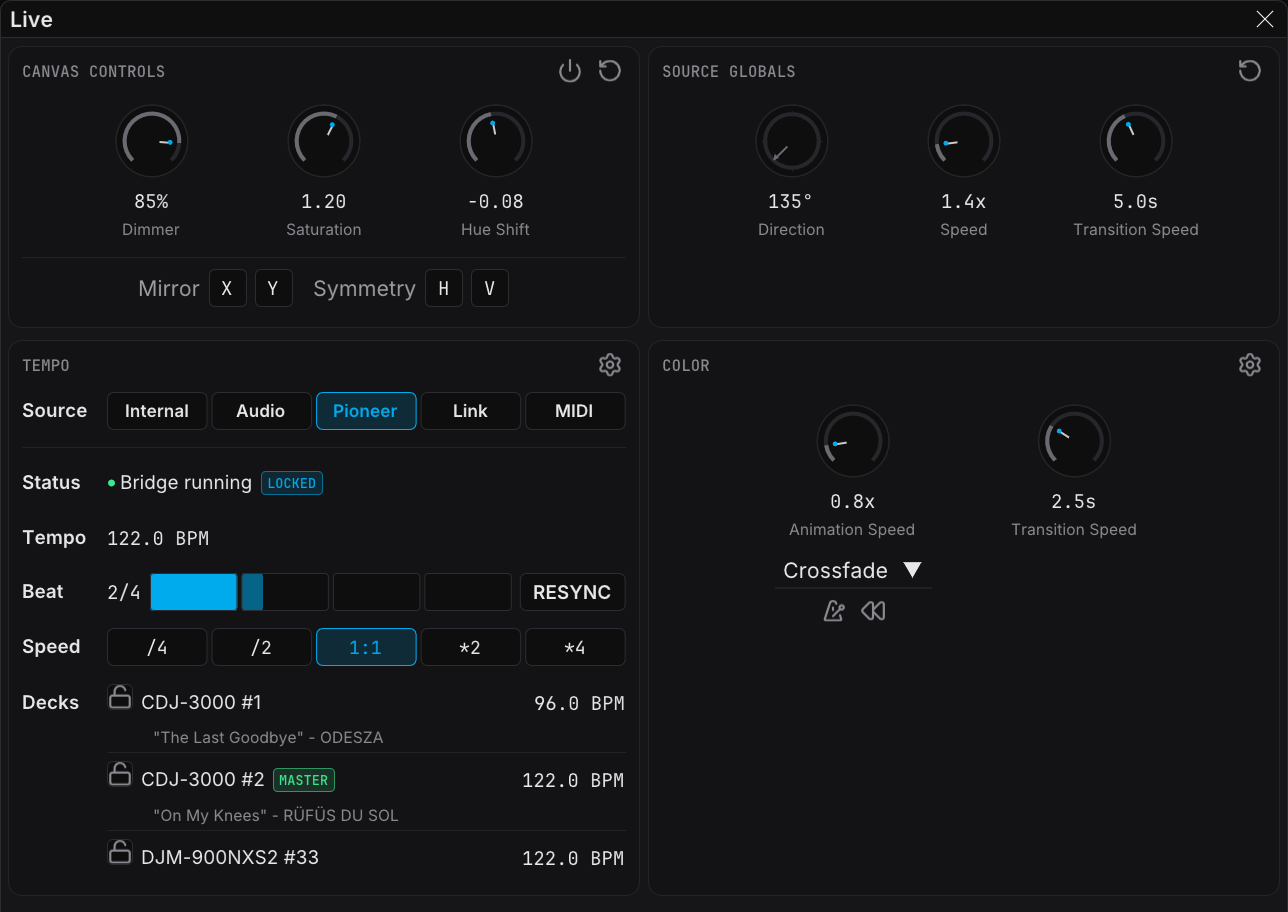Viewport: 1288px width, 912px height.
Task: Select Pioneer tempo source
Action: (366, 411)
